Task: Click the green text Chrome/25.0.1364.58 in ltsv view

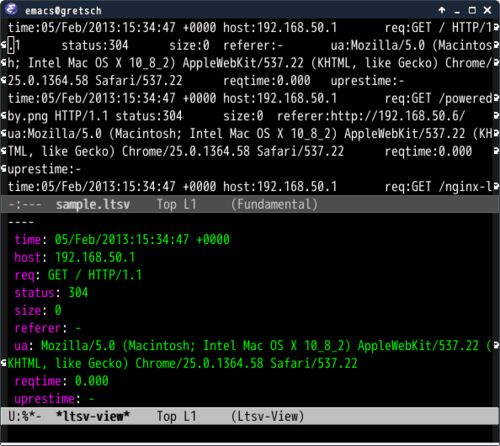Action: pos(199,363)
